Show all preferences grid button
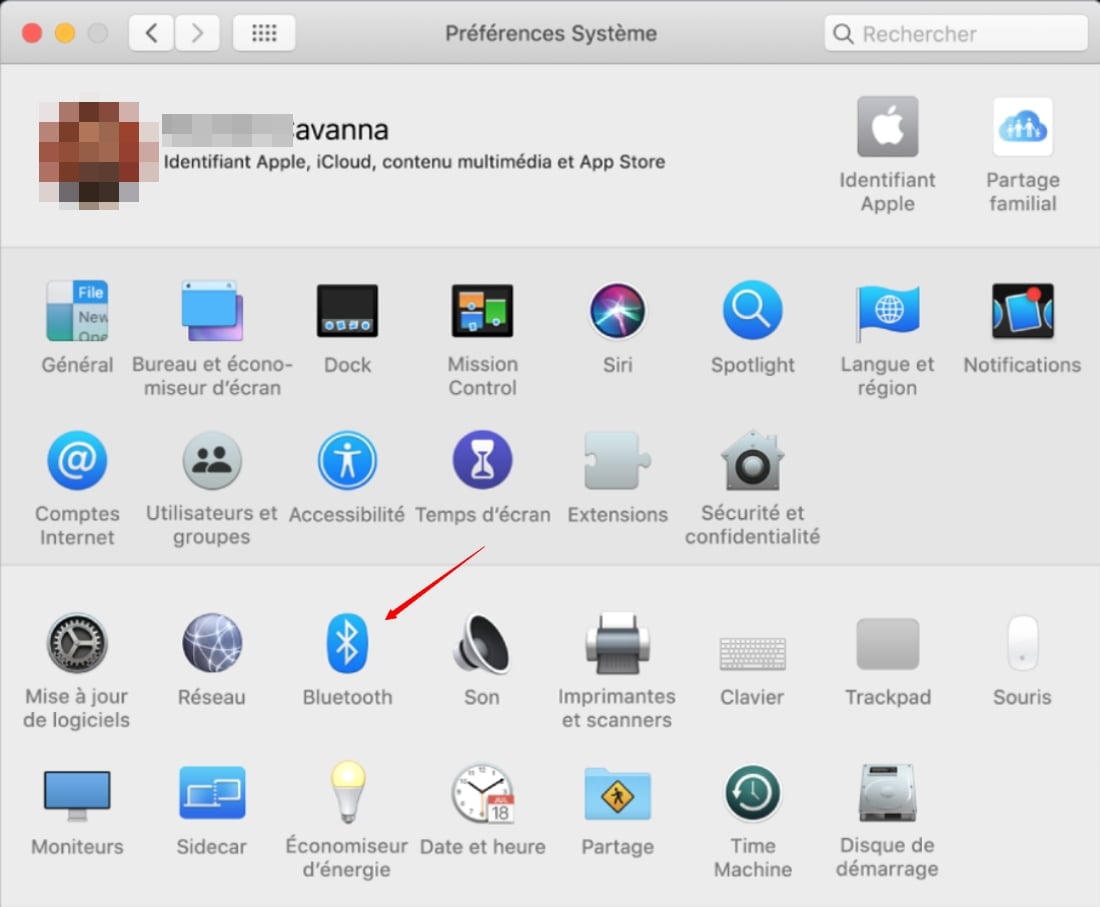The width and height of the screenshot is (1100, 907). [264, 33]
